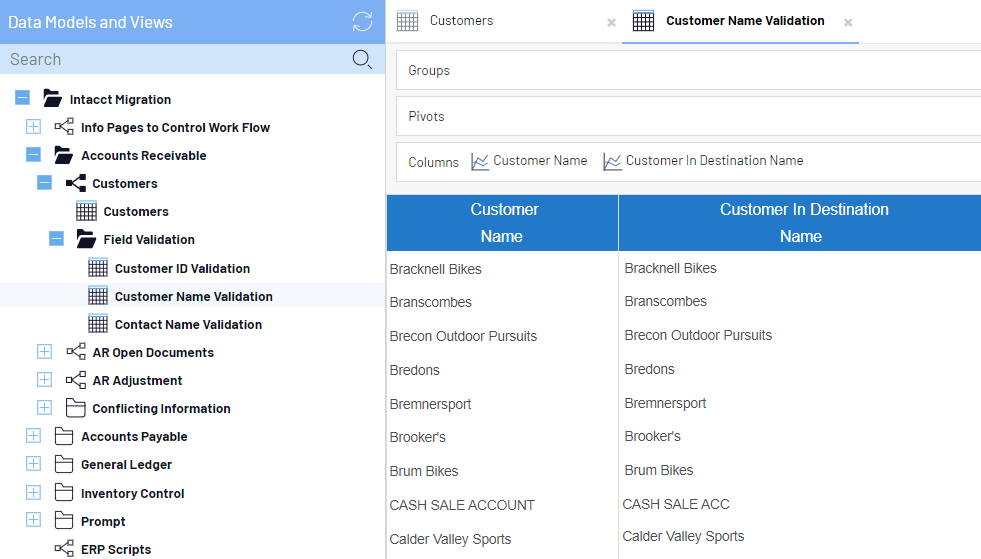Collapse the Accounts Receivable folder

pyautogui.click(x=33, y=155)
